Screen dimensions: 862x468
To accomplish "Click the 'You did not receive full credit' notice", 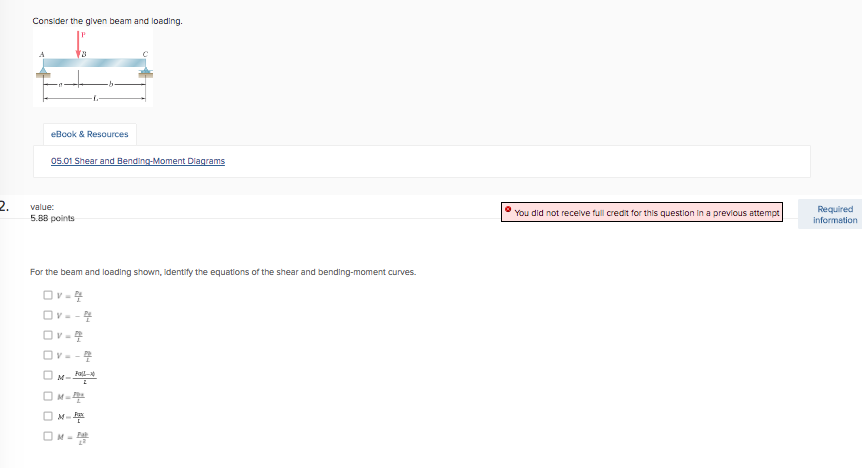I will click(x=642, y=212).
